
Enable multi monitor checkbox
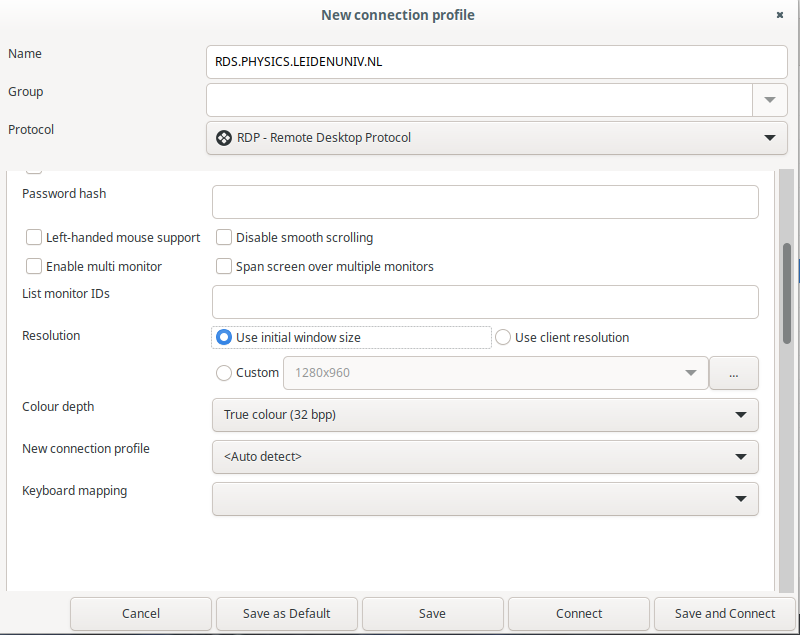coord(34,267)
